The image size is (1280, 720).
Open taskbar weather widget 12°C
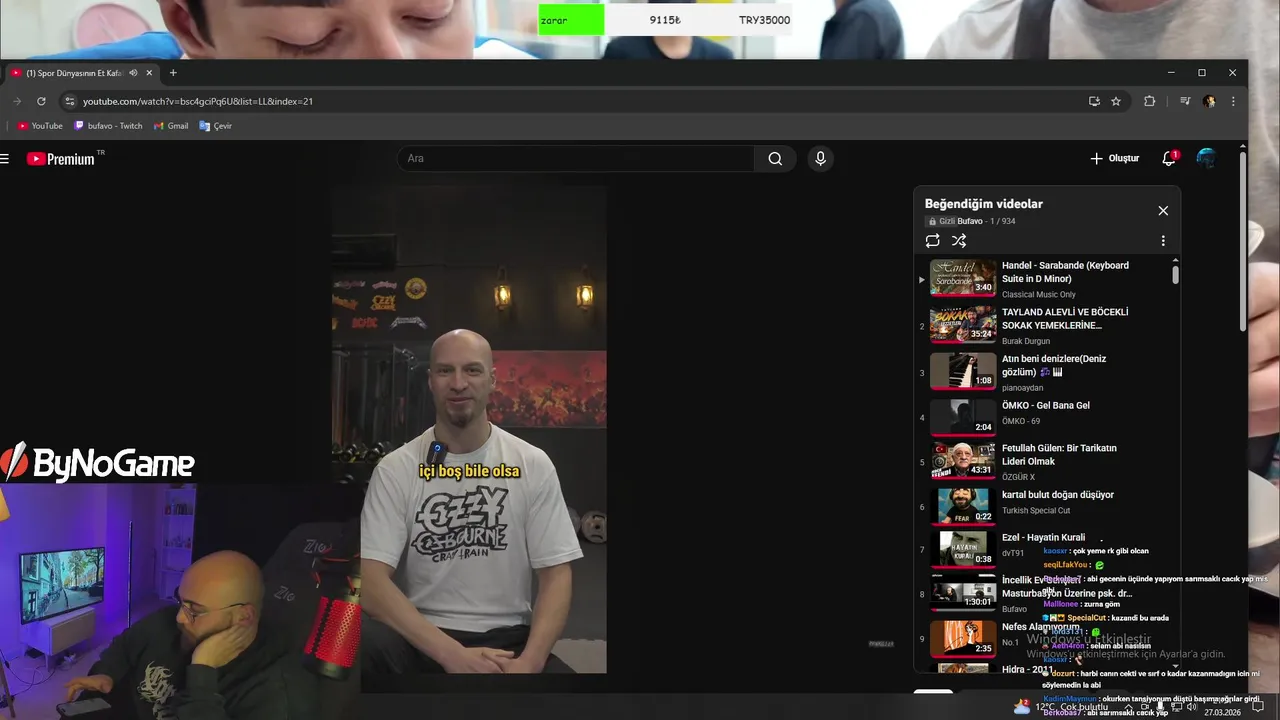click(1060, 707)
